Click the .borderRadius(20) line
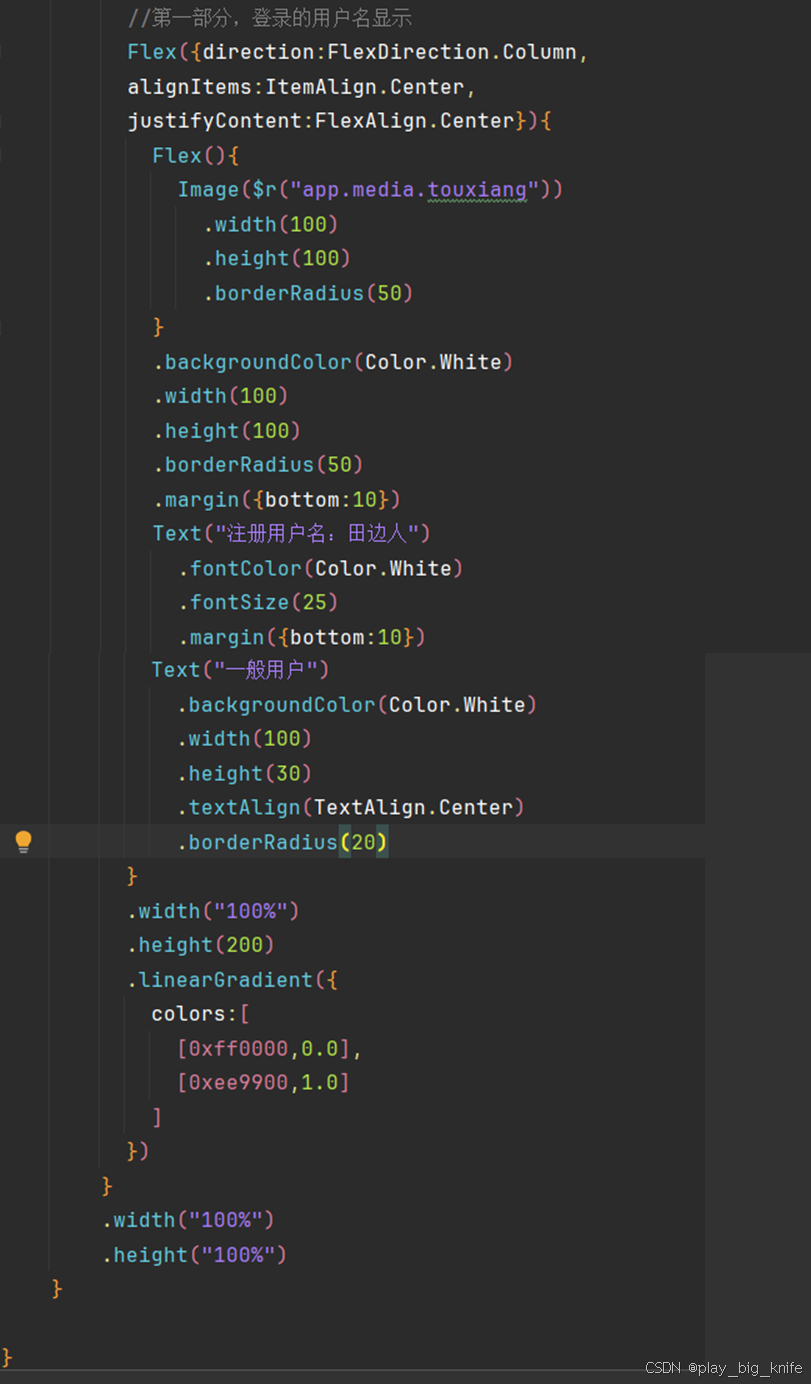The width and height of the screenshot is (811, 1384). click(282, 842)
